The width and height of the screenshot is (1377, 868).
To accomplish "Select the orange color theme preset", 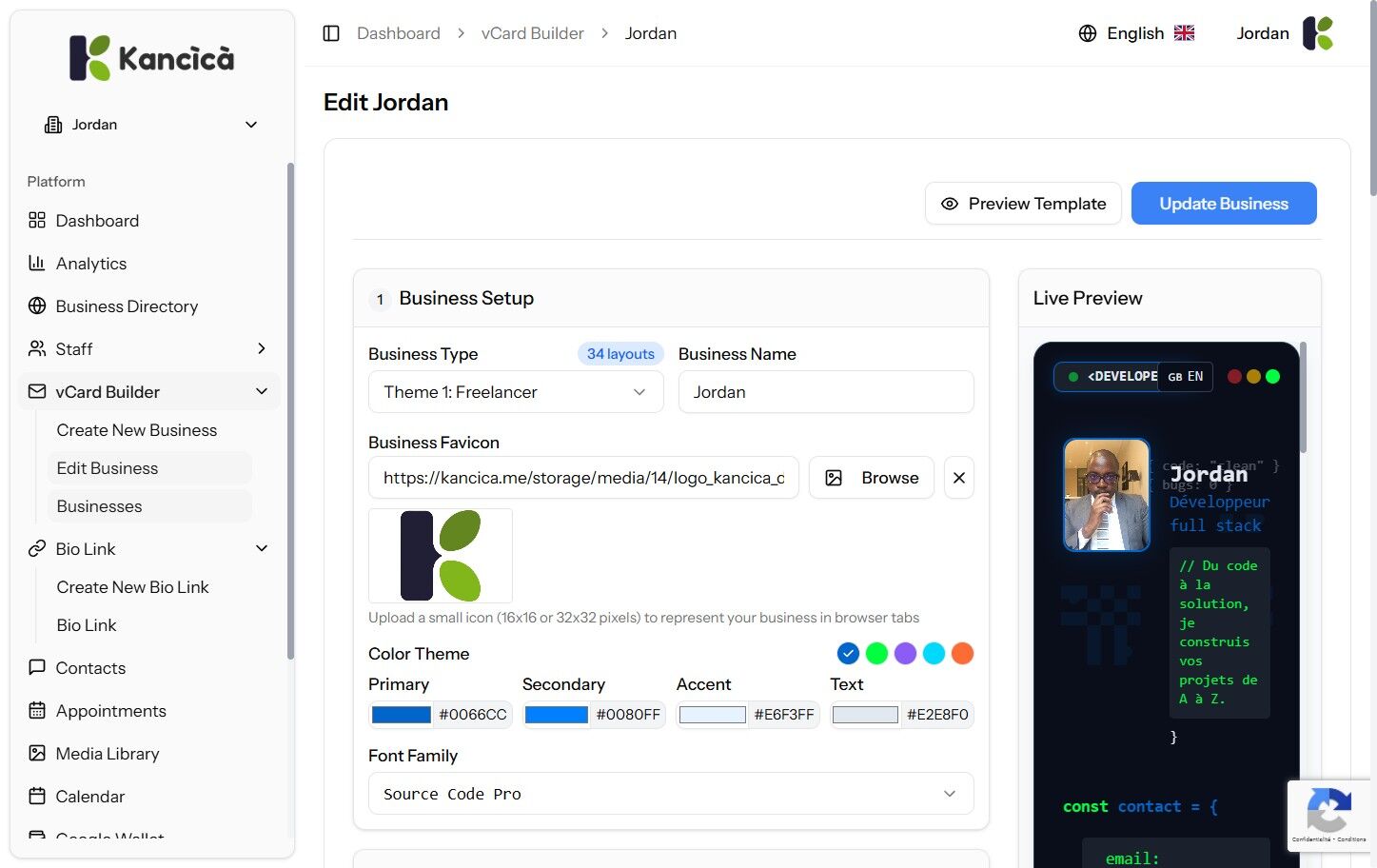I will [962, 654].
